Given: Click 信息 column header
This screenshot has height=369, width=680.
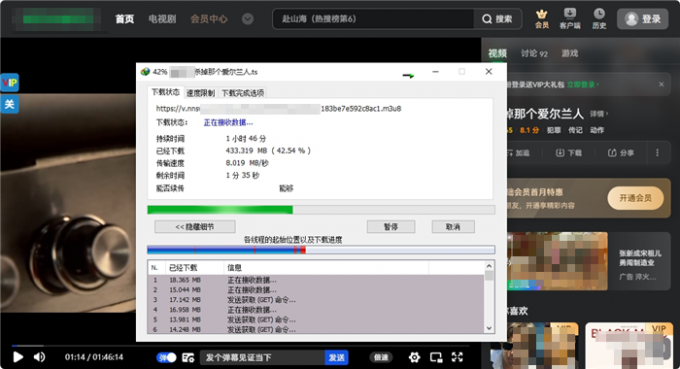Looking at the screenshot, I should pos(326,268).
